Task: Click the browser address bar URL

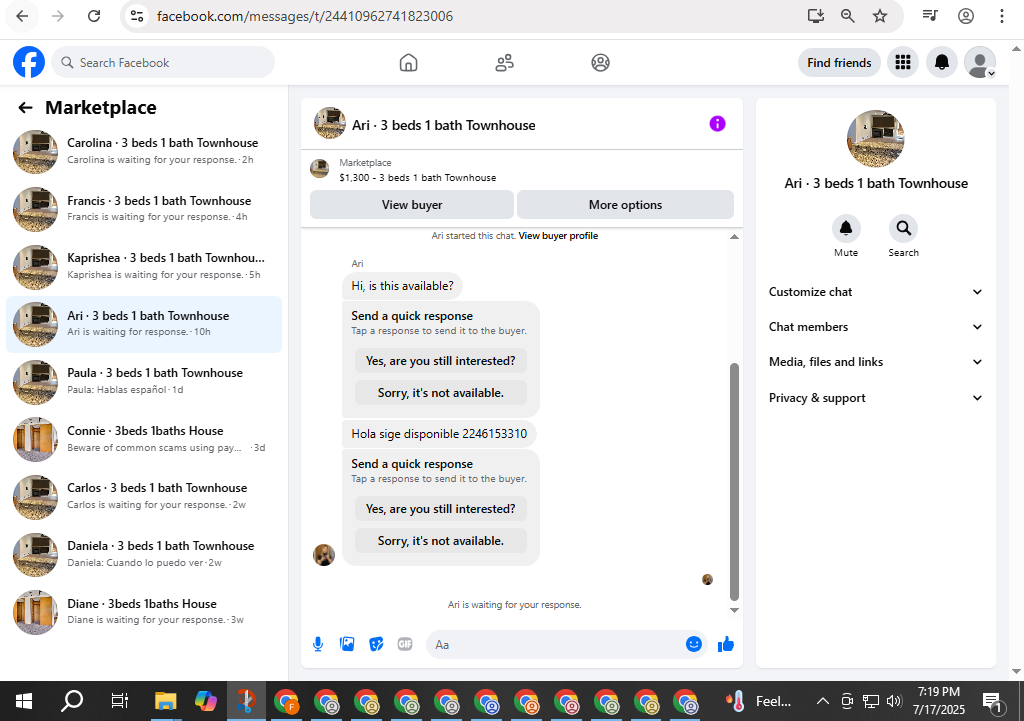Action: [x=305, y=16]
